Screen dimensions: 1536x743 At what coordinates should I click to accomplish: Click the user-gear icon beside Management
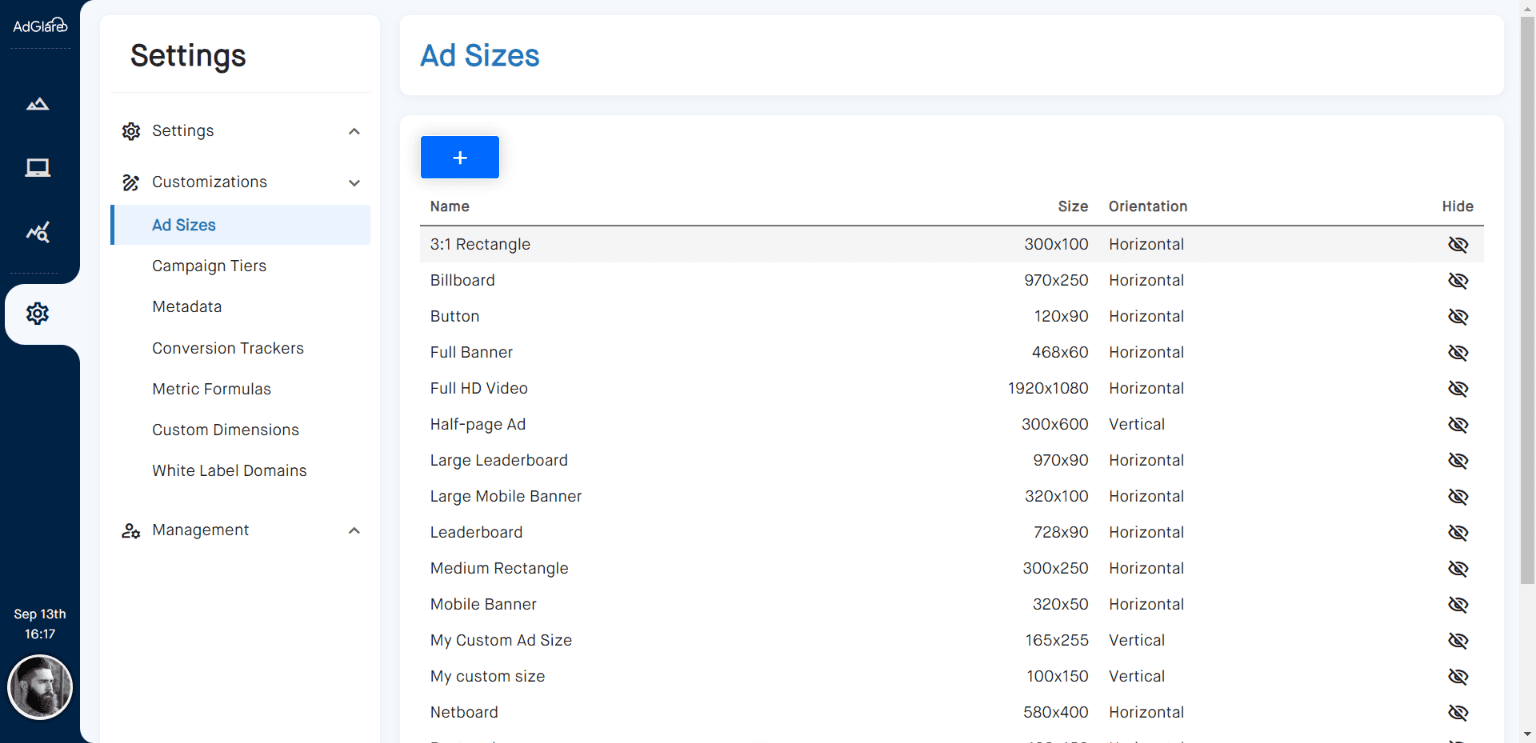point(131,530)
